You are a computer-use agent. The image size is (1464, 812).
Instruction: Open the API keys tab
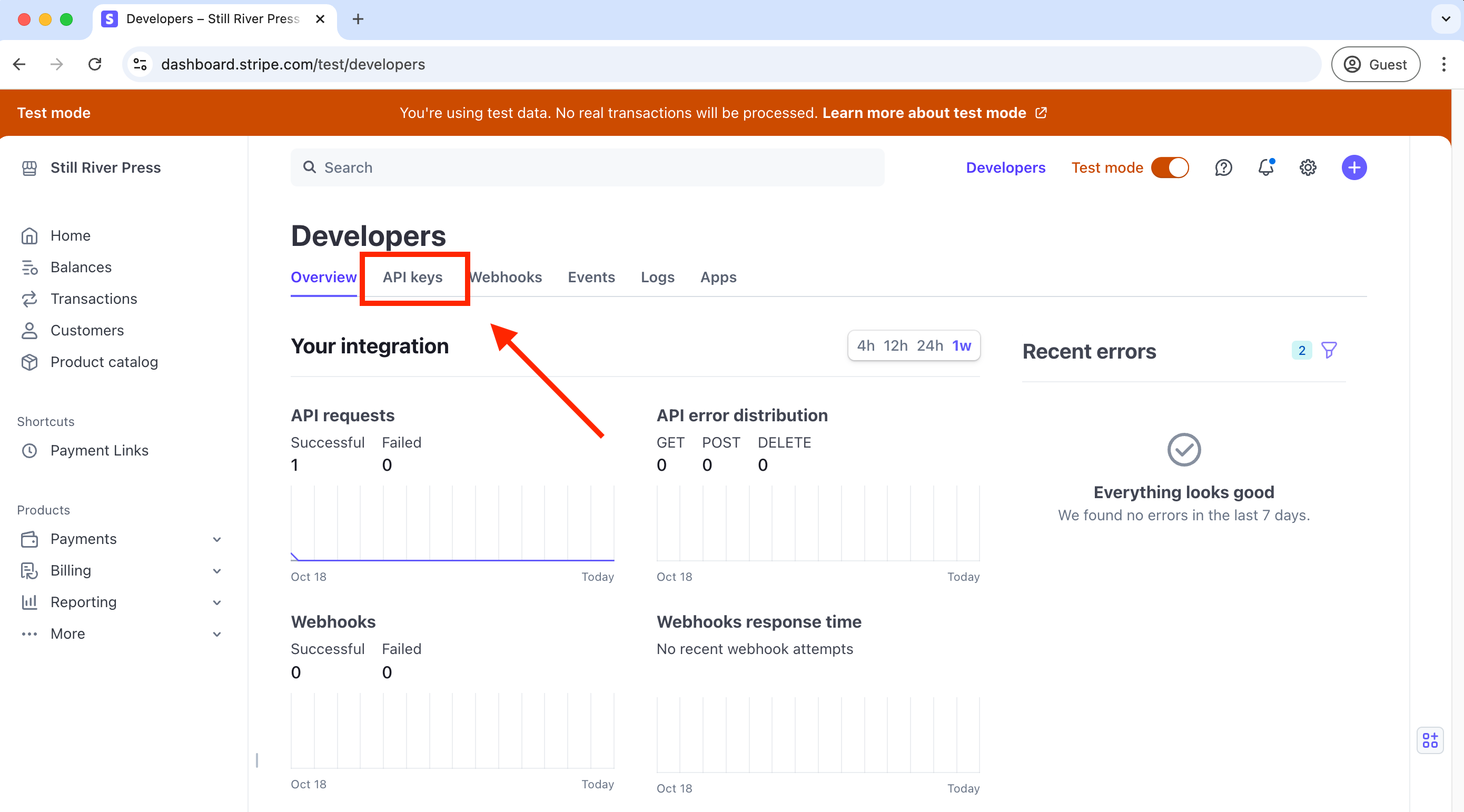[412, 278]
